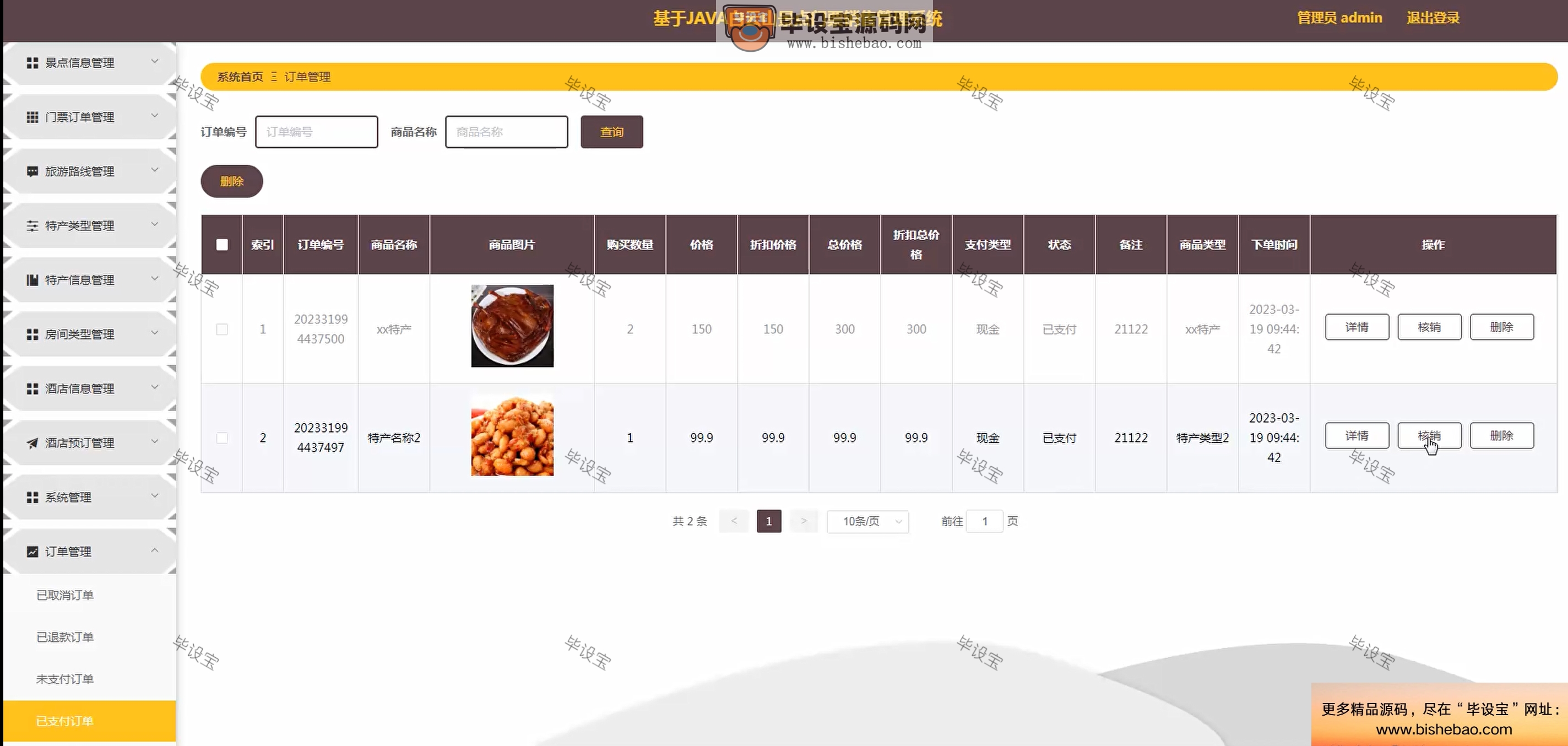Click the 管理员 admin account label

click(x=1340, y=18)
